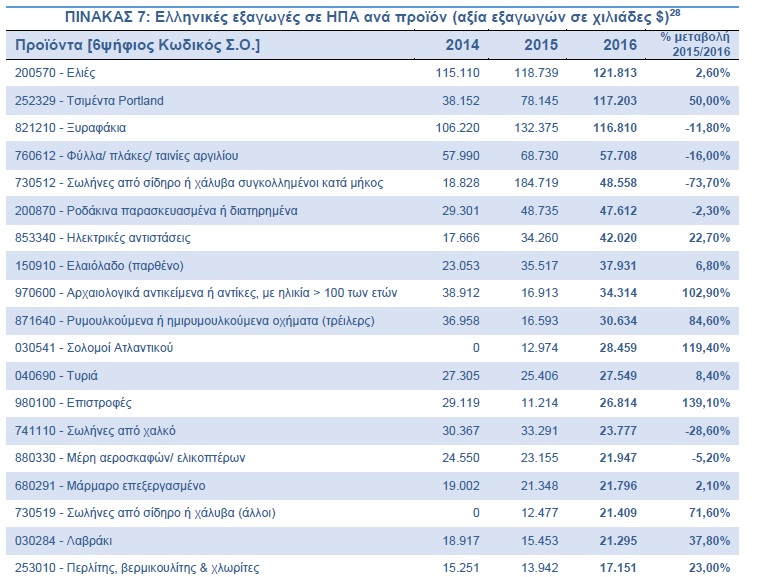Click the 2016 value '17.151'
763x577 pixels.
point(618,568)
